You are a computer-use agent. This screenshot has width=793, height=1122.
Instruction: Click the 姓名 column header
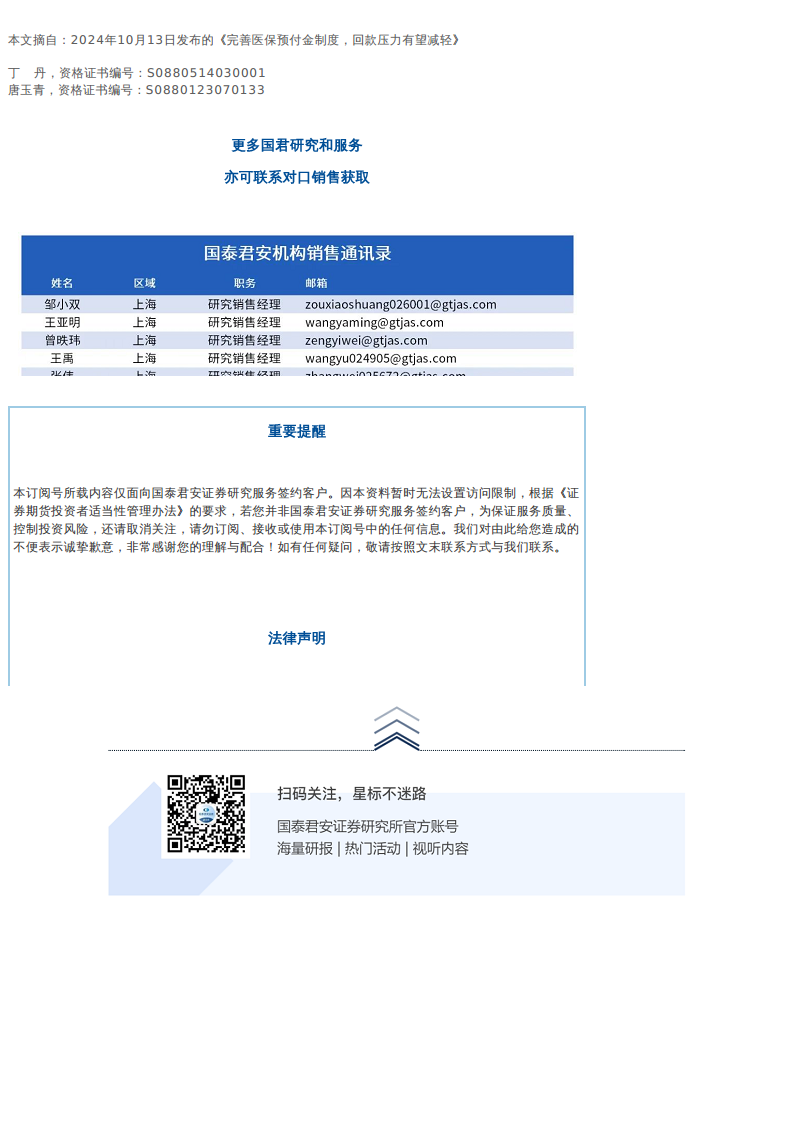tap(62, 283)
